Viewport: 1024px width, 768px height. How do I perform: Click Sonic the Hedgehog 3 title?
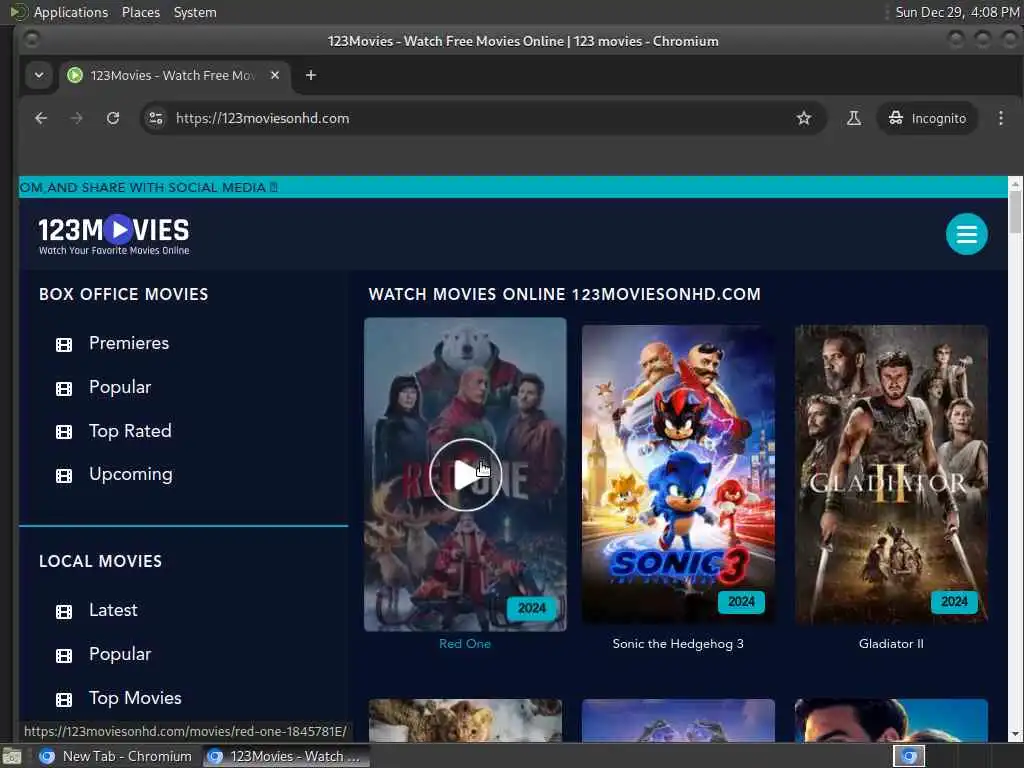678,644
